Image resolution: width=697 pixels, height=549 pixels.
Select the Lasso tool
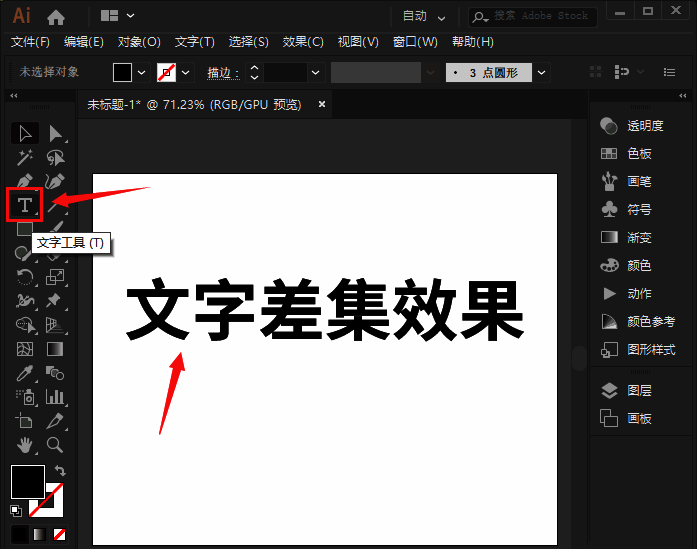tap(55, 157)
